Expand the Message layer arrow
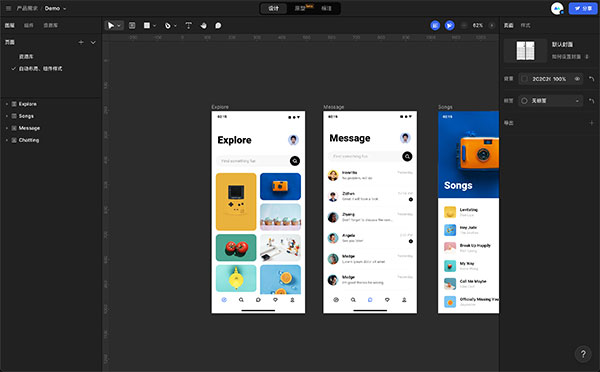 [x=7, y=128]
